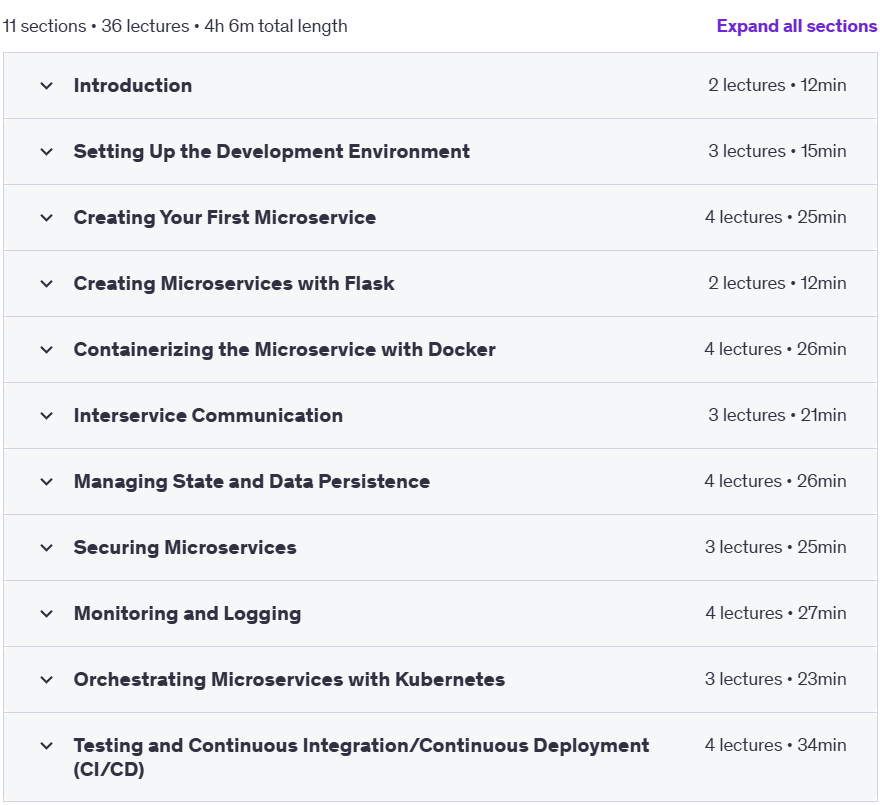Click Interservice Communication 3 lectures 21min label
This screenshot has width=880, height=805.
(777, 415)
